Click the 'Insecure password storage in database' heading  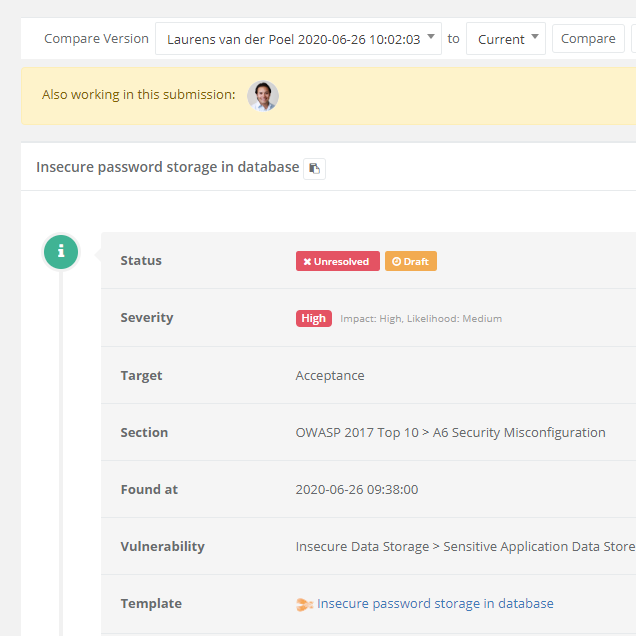[168, 167]
